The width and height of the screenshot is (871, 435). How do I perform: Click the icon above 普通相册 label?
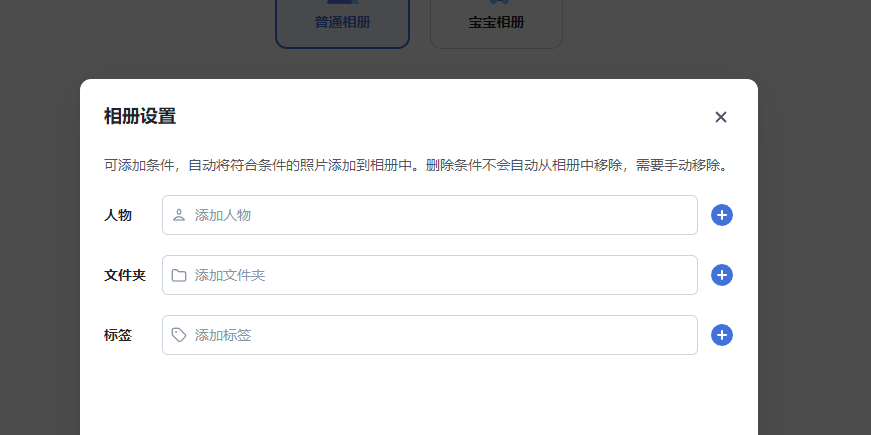click(342, 3)
